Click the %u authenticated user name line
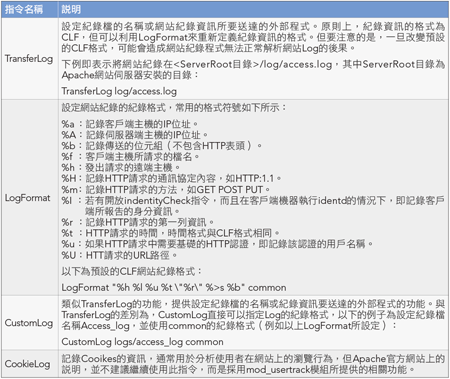 point(217,244)
